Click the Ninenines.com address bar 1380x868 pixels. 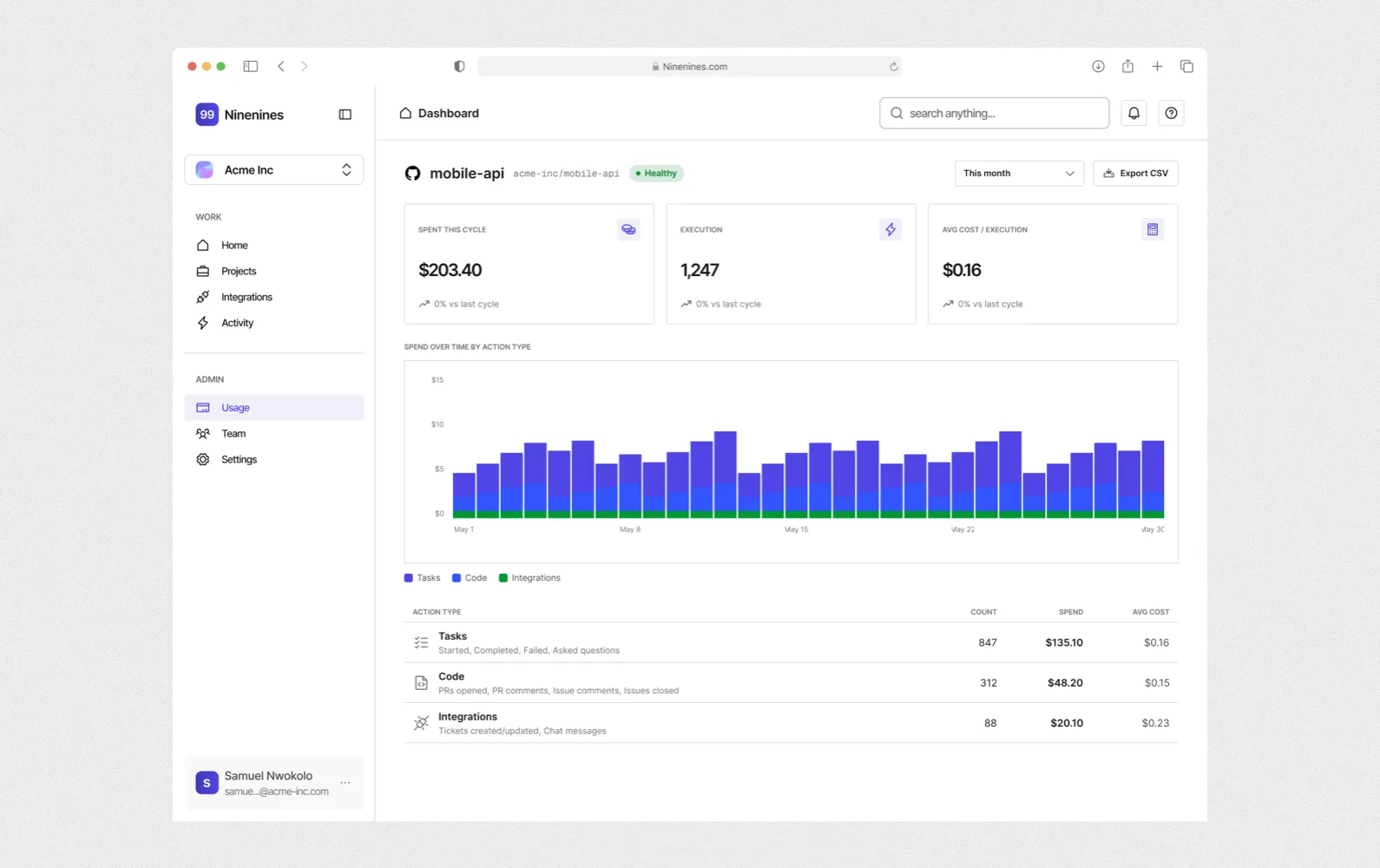689,67
